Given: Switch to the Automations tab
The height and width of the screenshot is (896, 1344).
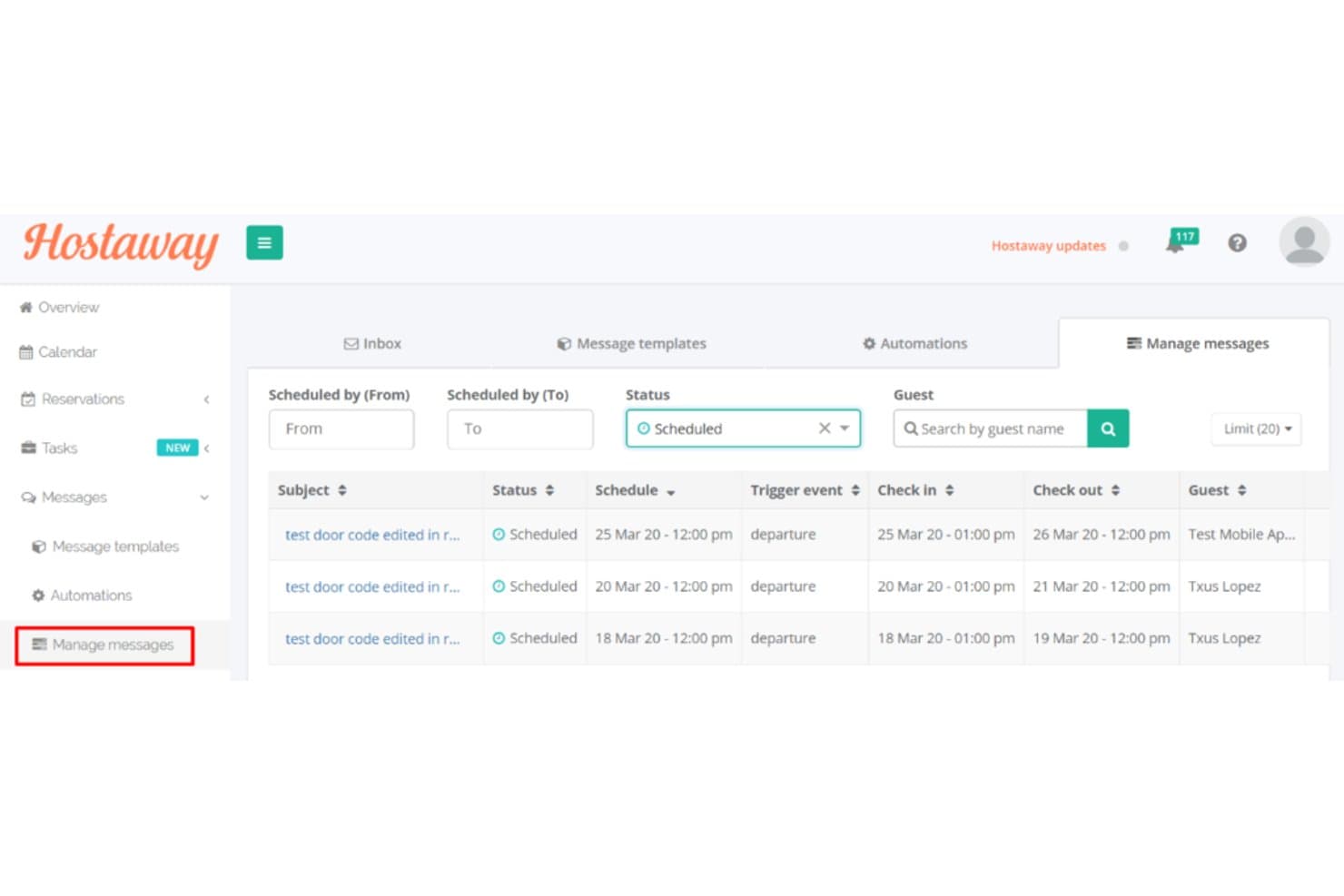Looking at the screenshot, I should (x=914, y=344).
